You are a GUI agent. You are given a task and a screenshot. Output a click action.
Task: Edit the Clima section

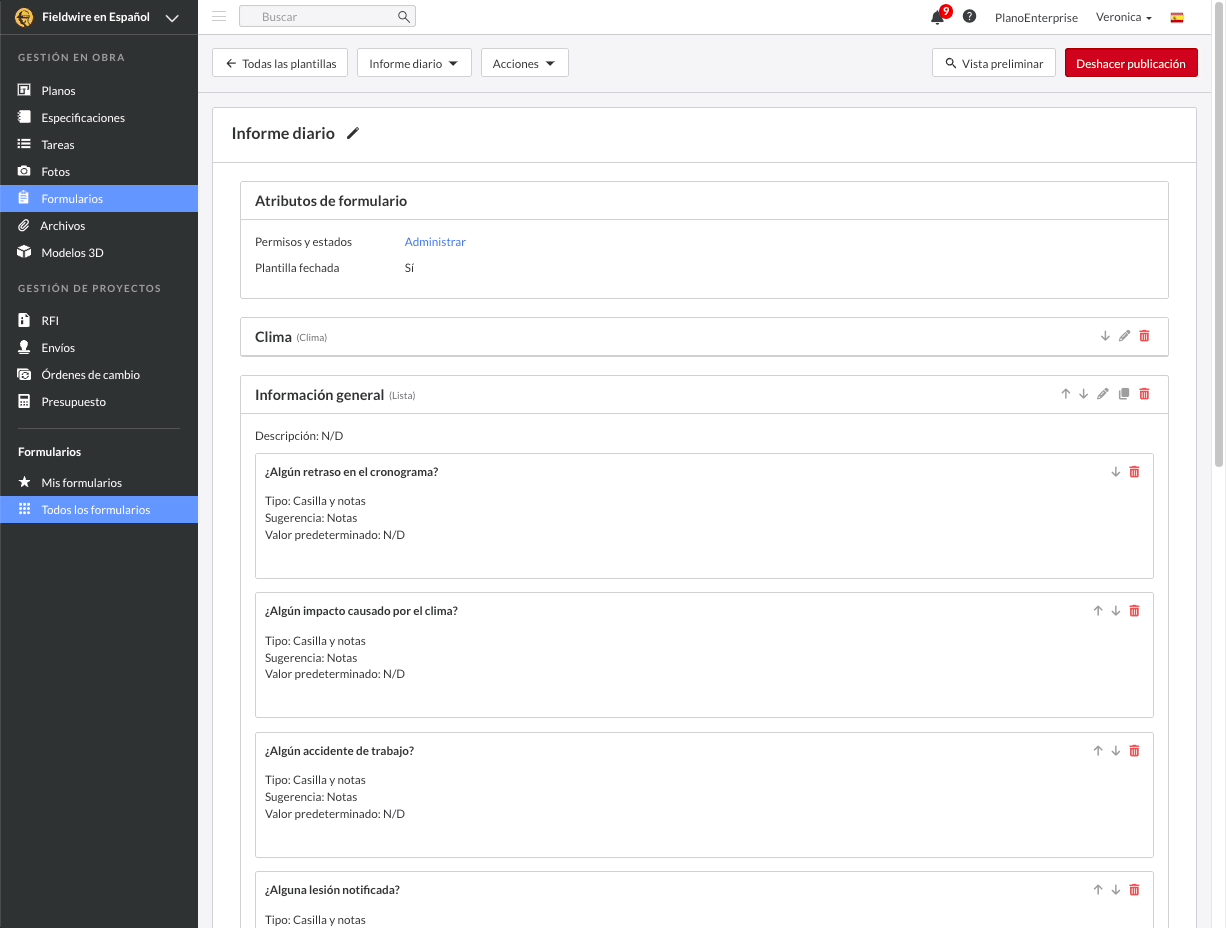tap(1124, 337)
